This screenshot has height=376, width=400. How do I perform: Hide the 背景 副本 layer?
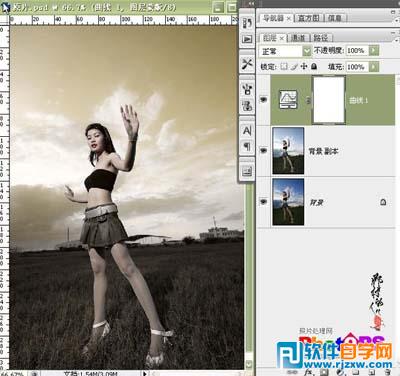click(264, 151)
